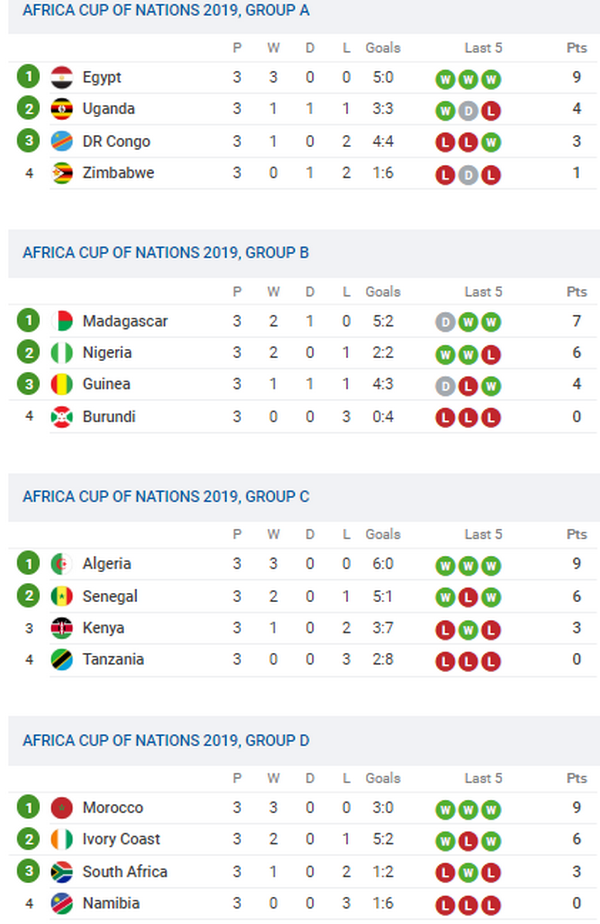Viewport: 600px width, 924px height.
Task: Click the South Africa flag icon
Action: [x=62, y=872]
